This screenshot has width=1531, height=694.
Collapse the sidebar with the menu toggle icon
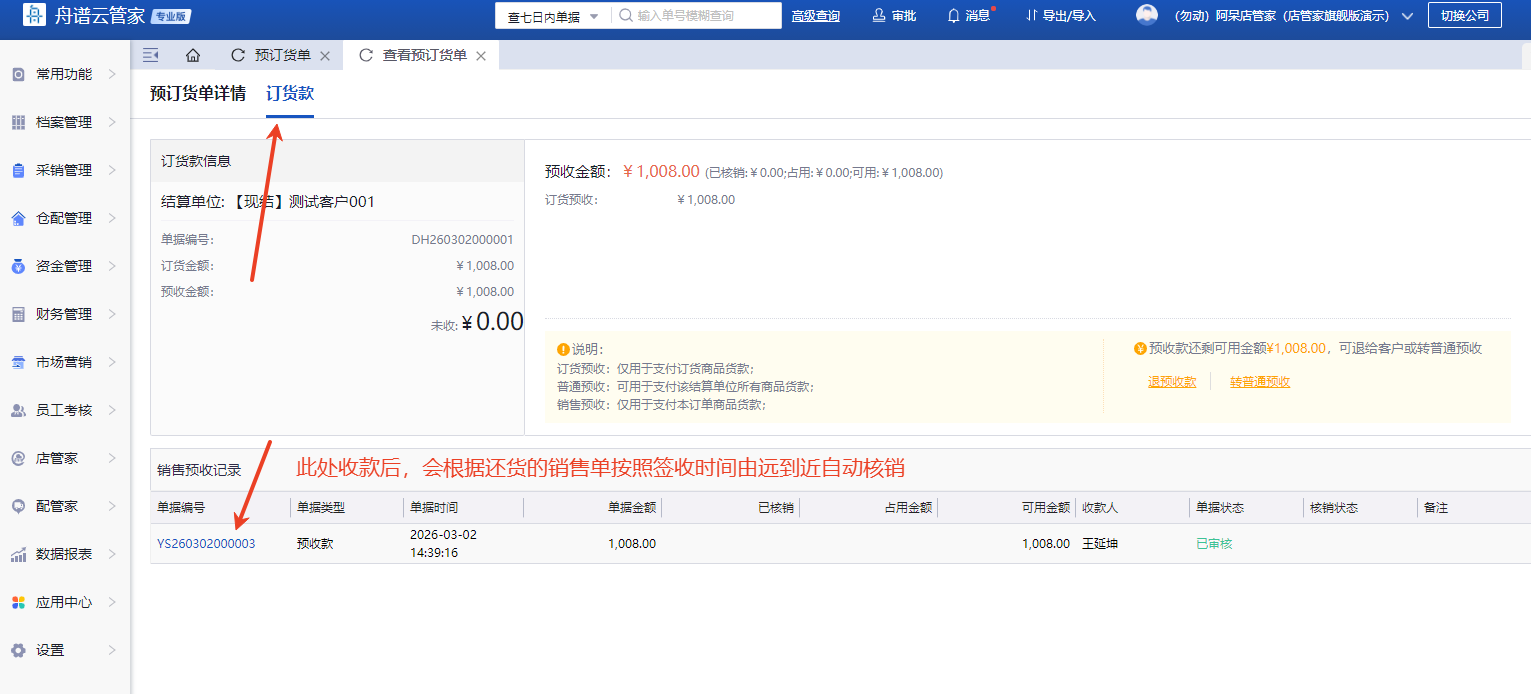(151, 55)
